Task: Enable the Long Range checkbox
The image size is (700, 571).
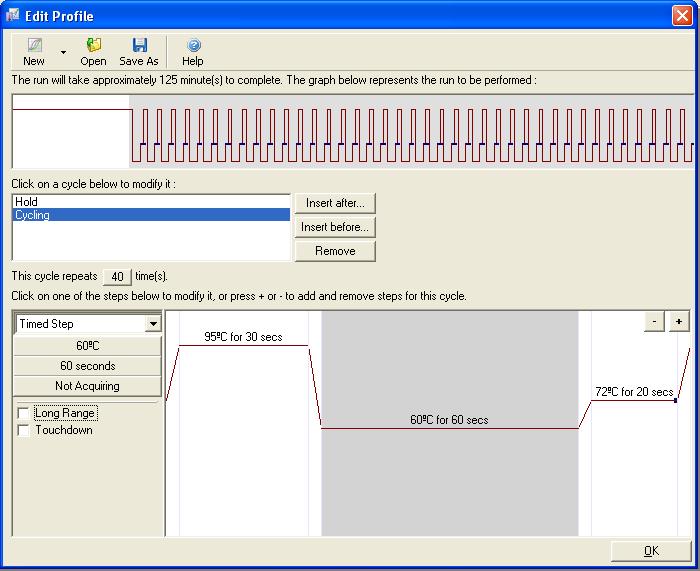Action: pyautogui.click(x=23, y=413)
